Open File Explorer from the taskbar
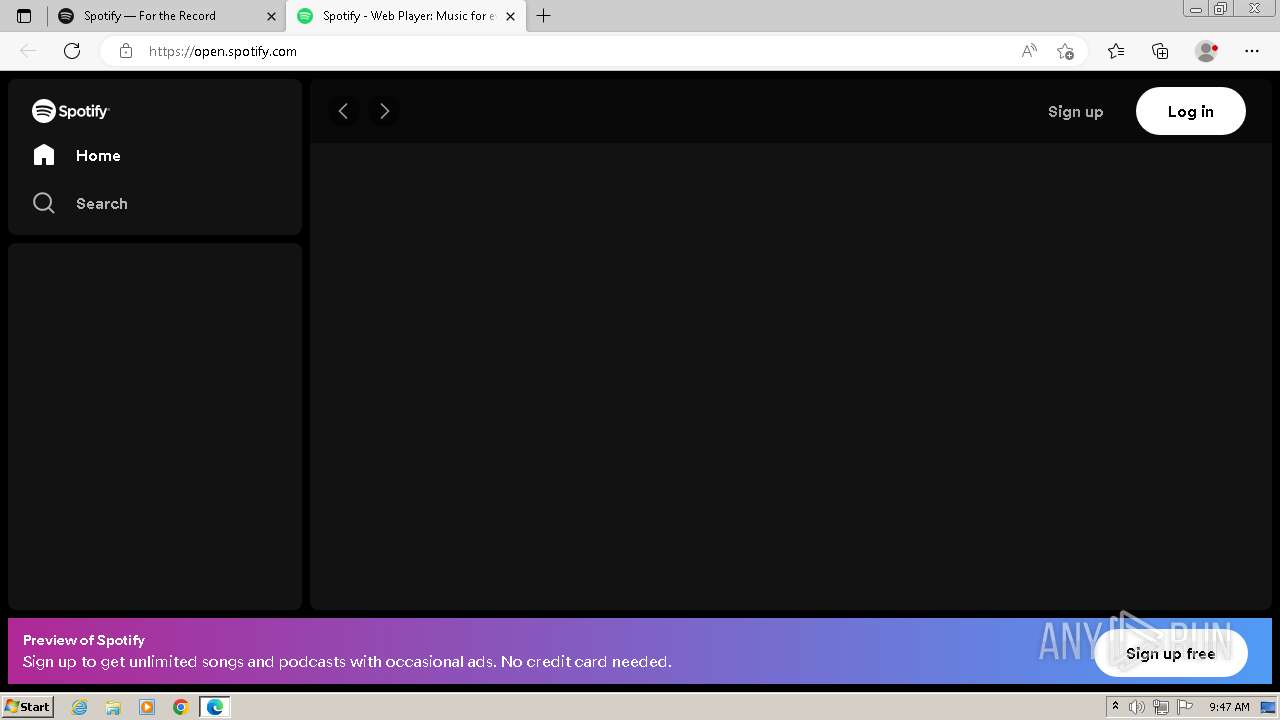 tap(113, 707)
